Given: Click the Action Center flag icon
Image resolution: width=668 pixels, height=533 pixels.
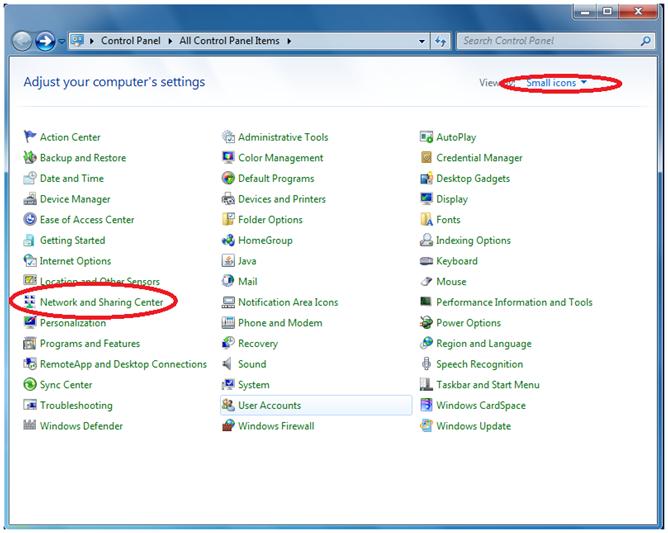Looking at the screenshot, I should pyautogui.click(x=30, y=137).
